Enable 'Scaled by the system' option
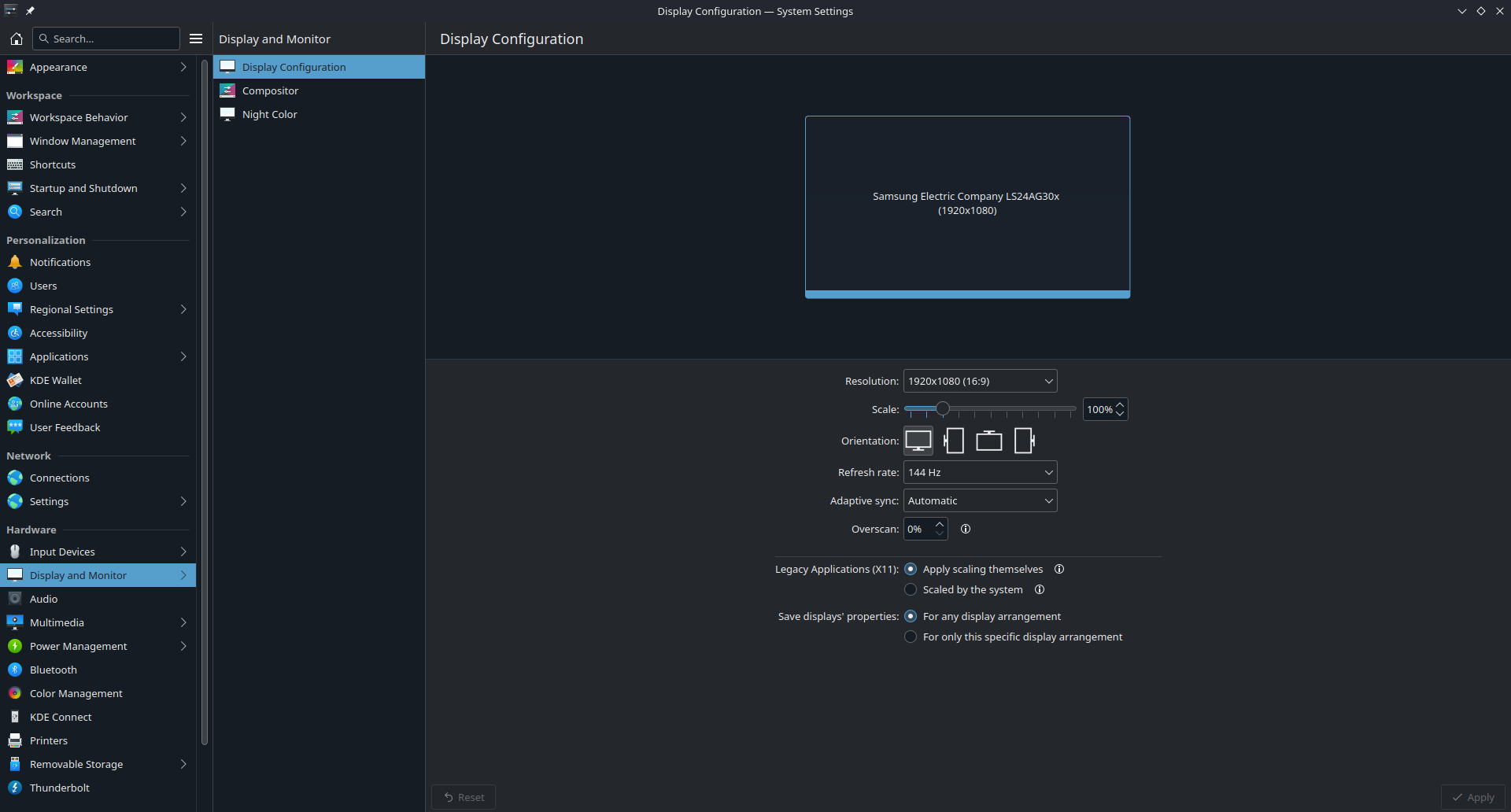This screenshot has width=1511, height=812. tap(910, 589)
